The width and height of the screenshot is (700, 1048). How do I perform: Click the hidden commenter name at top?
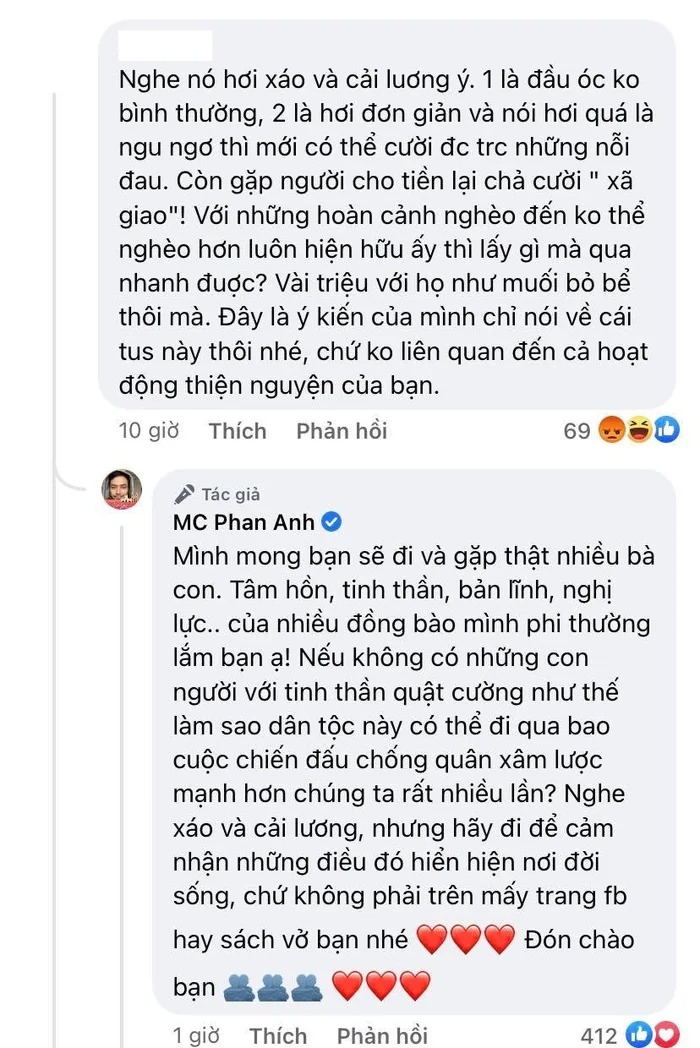pos(165,45)
